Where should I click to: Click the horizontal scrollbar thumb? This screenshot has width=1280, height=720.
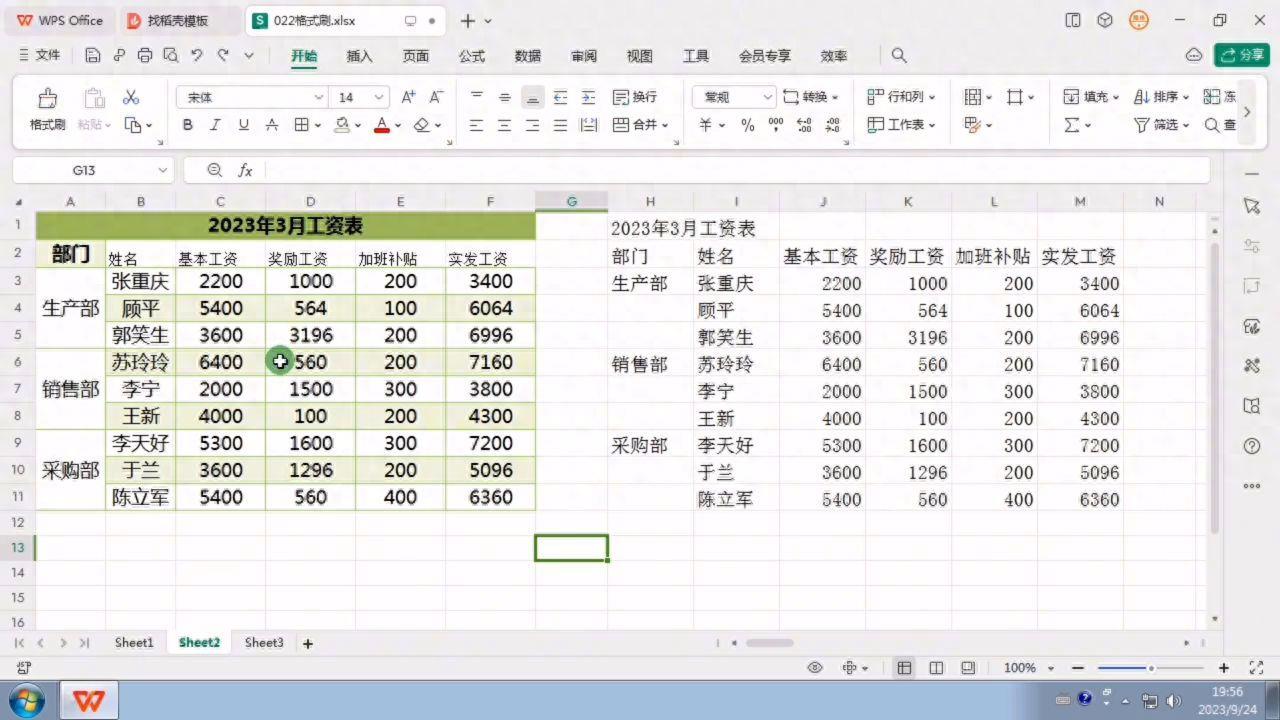(769, 643)
